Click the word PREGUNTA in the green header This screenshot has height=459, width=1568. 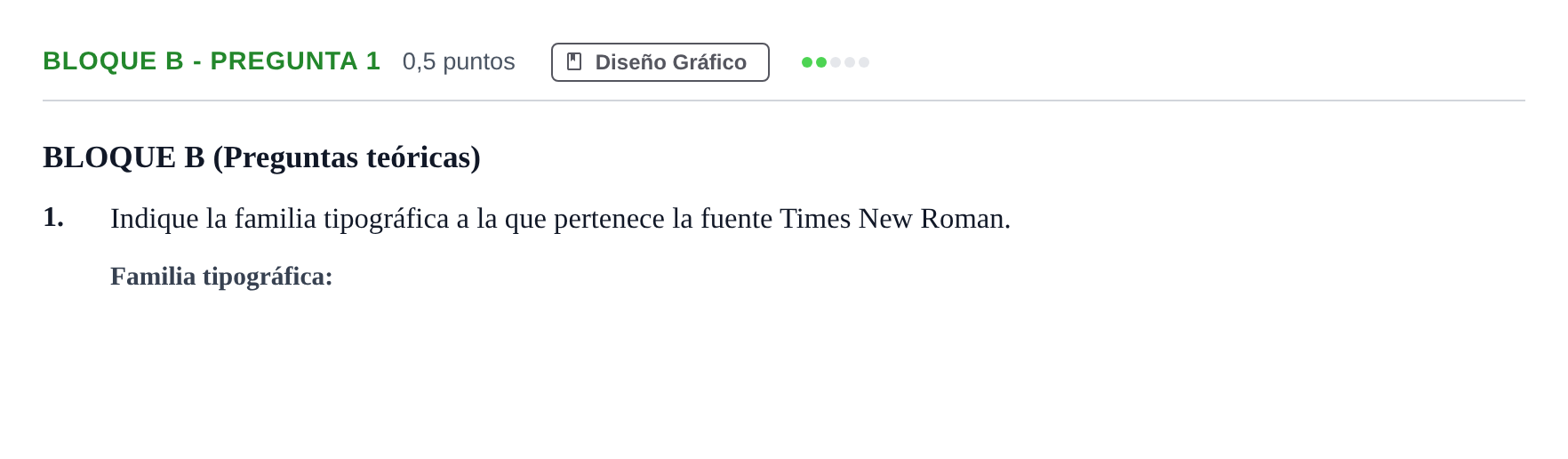point(284,61)
